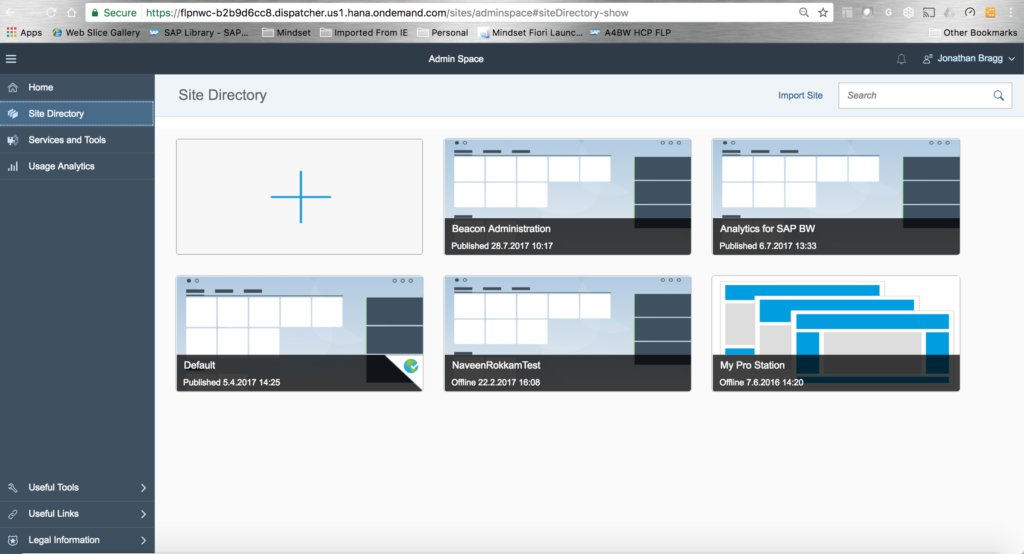This screenshot has height=554, width=1024.
Task: Click the browser reload button
Action: point(50,12)
